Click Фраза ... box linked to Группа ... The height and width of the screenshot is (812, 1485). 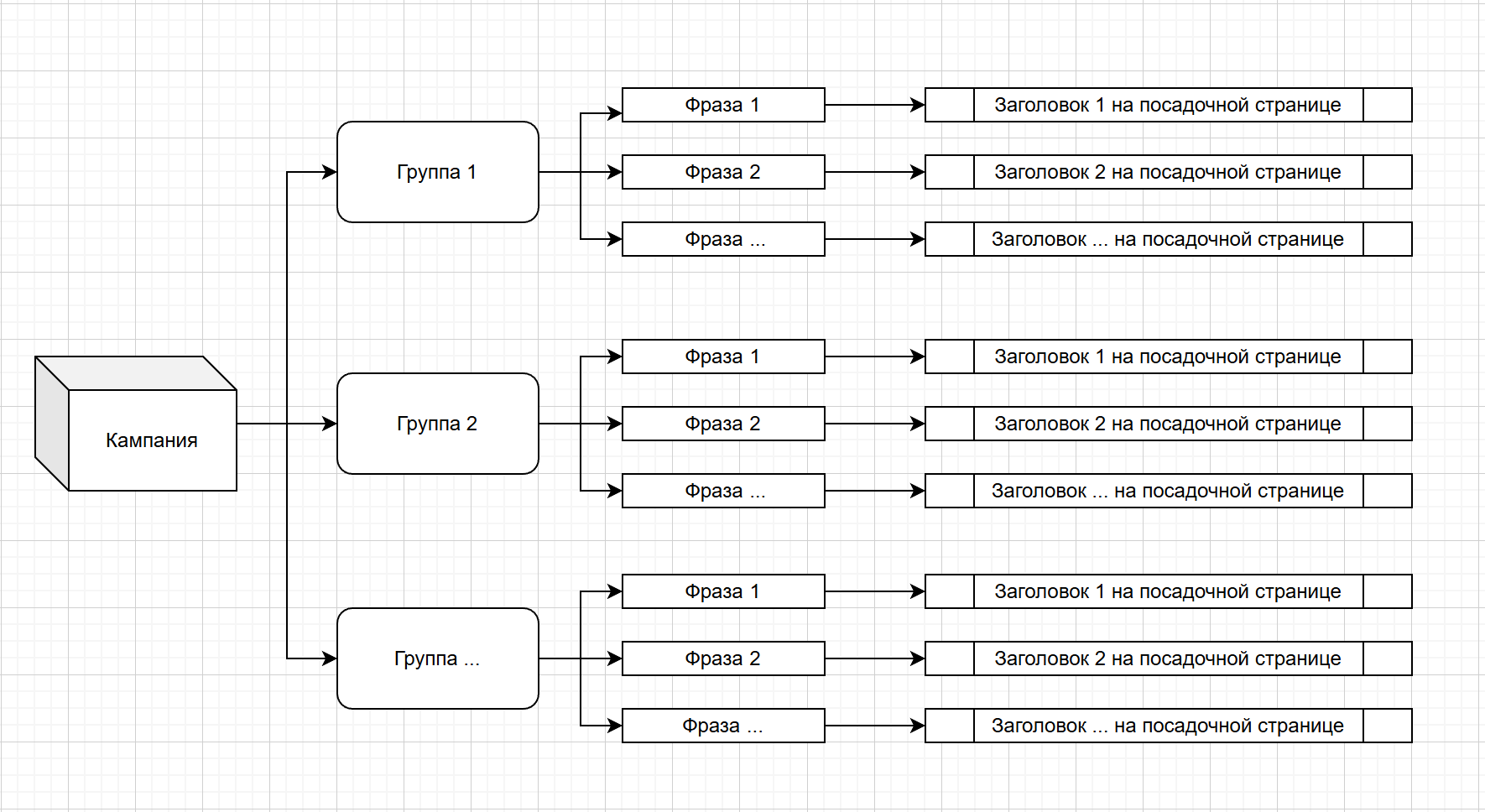click(723, 726)
